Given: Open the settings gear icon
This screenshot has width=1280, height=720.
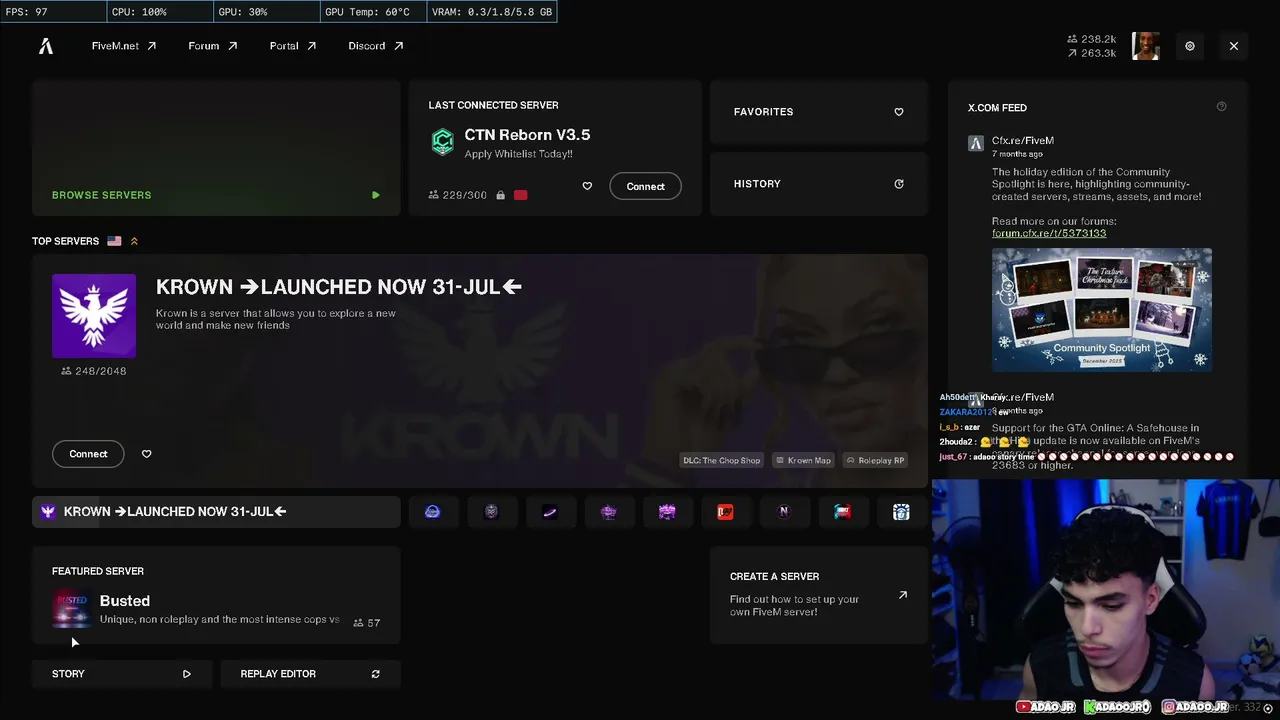Looking at the screenshot, I should pos(1190,46).
